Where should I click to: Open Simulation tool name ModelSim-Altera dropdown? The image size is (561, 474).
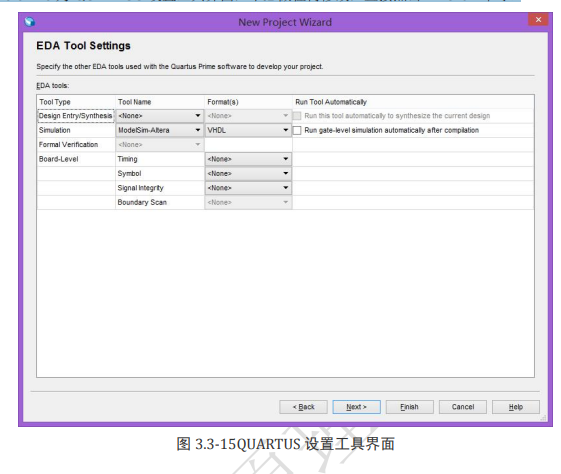point(159,130)
